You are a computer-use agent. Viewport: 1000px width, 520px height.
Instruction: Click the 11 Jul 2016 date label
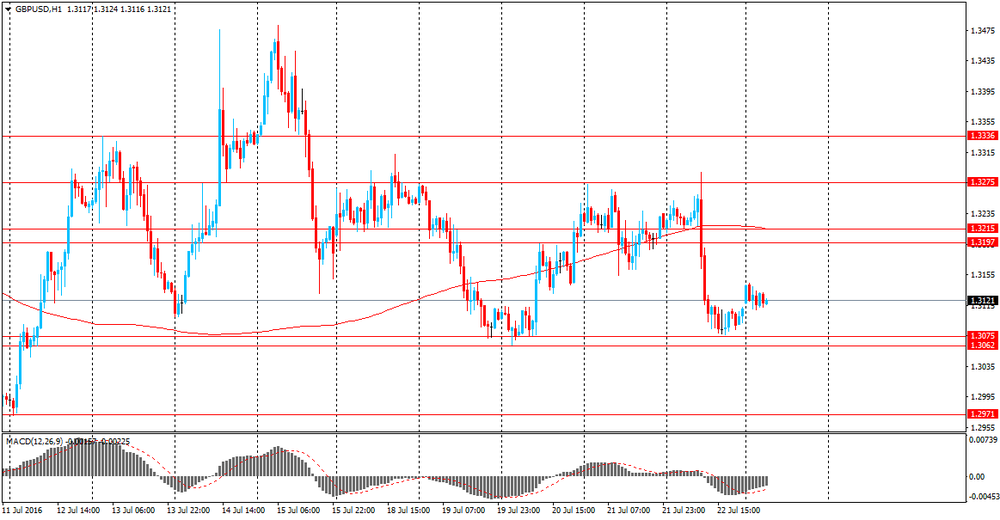(22, 510)
